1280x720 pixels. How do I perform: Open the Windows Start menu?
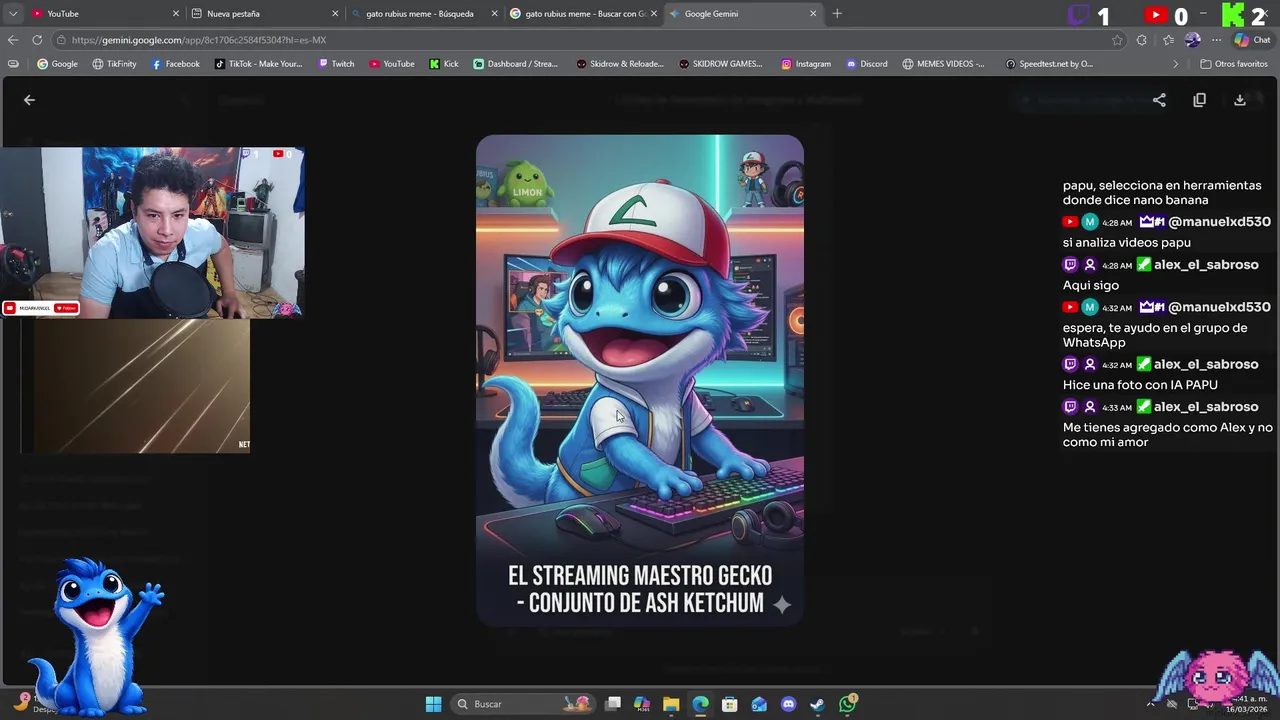[433, 704]
